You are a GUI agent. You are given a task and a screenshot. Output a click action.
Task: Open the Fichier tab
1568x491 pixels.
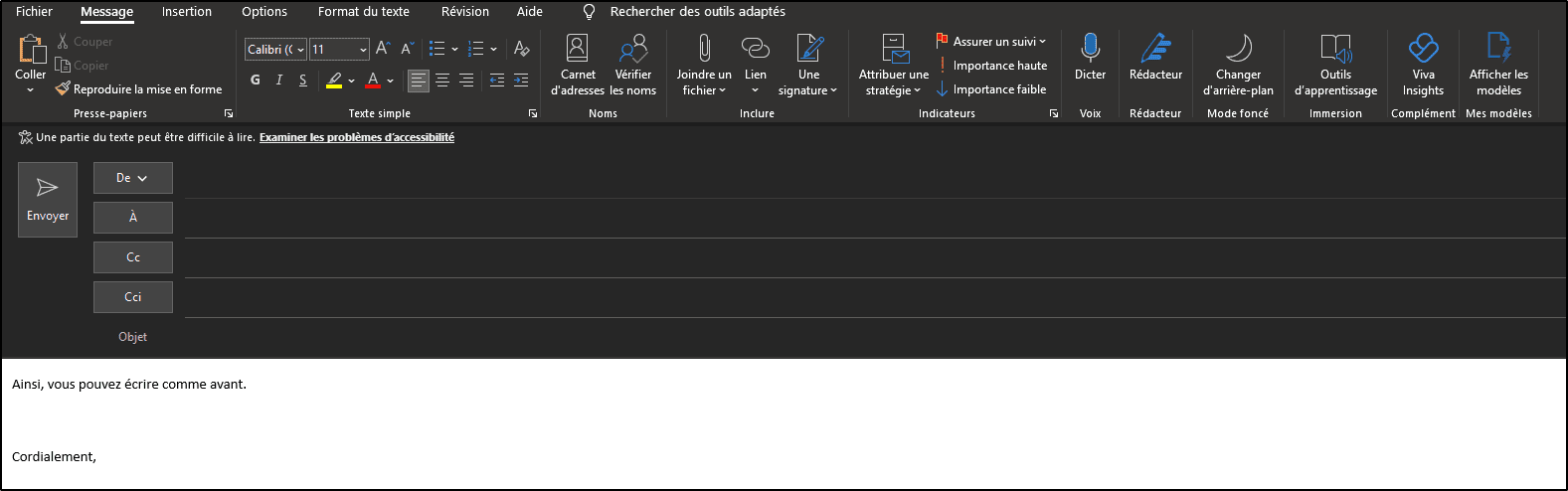(34, 12)
